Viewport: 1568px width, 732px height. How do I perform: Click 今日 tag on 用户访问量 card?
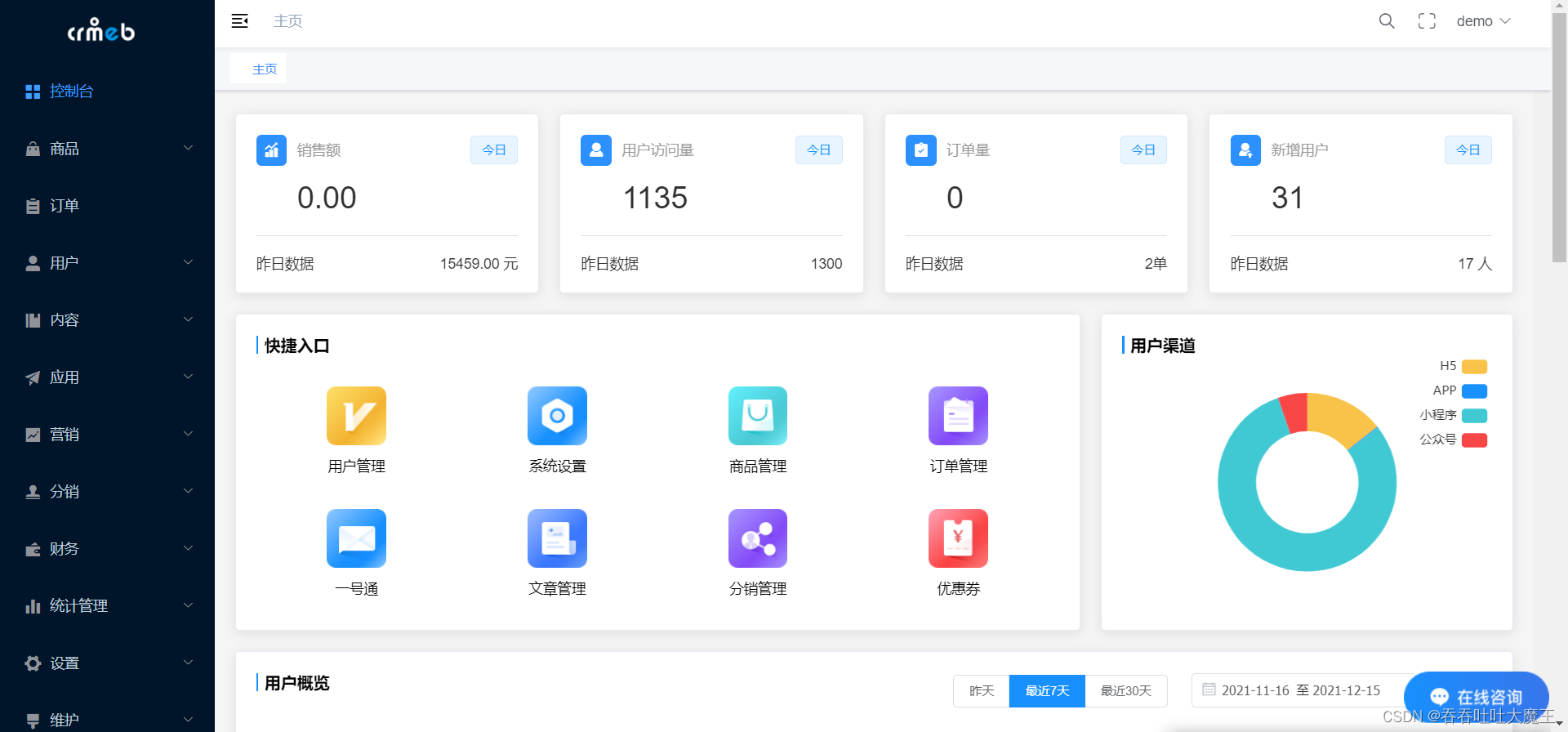pyautogui.click(x=819, y=150)
